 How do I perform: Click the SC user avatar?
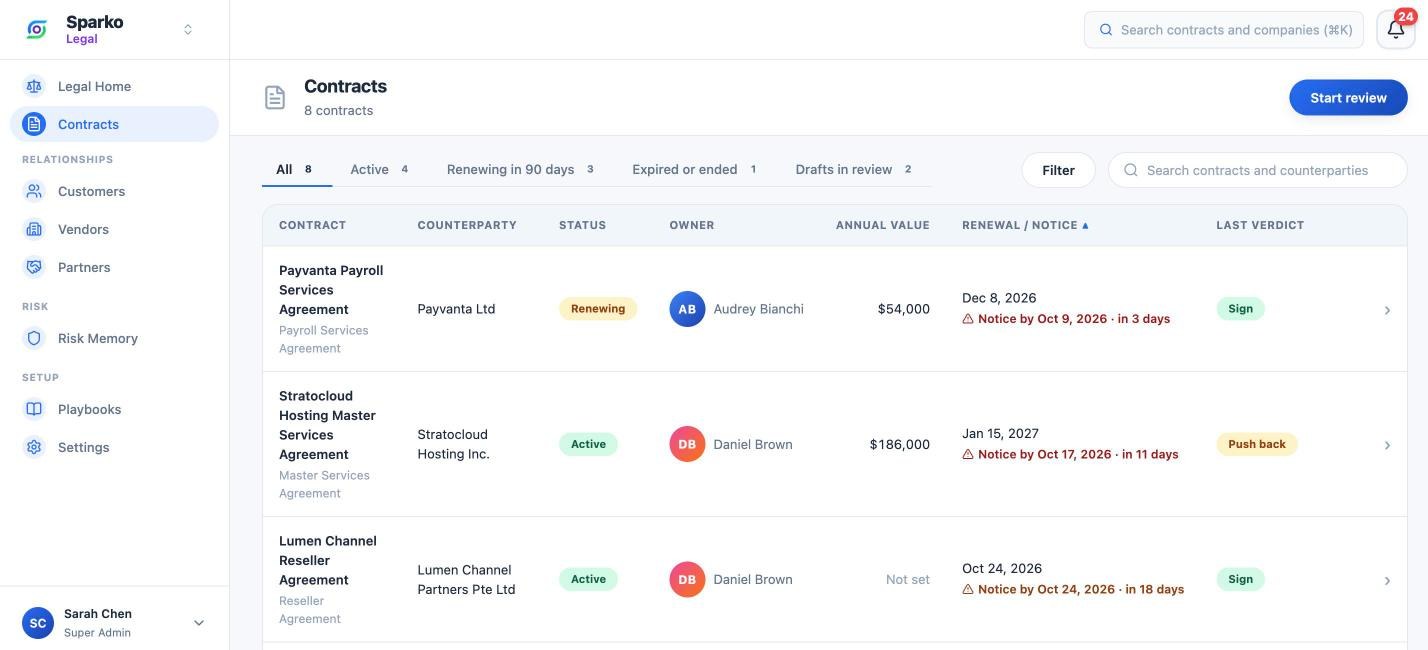click(38, 623)
